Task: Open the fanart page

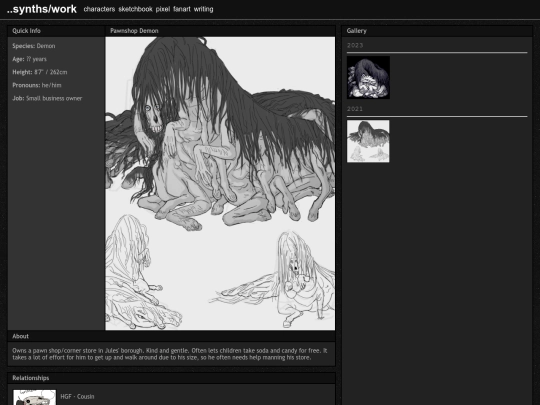Action: (182, 9)
